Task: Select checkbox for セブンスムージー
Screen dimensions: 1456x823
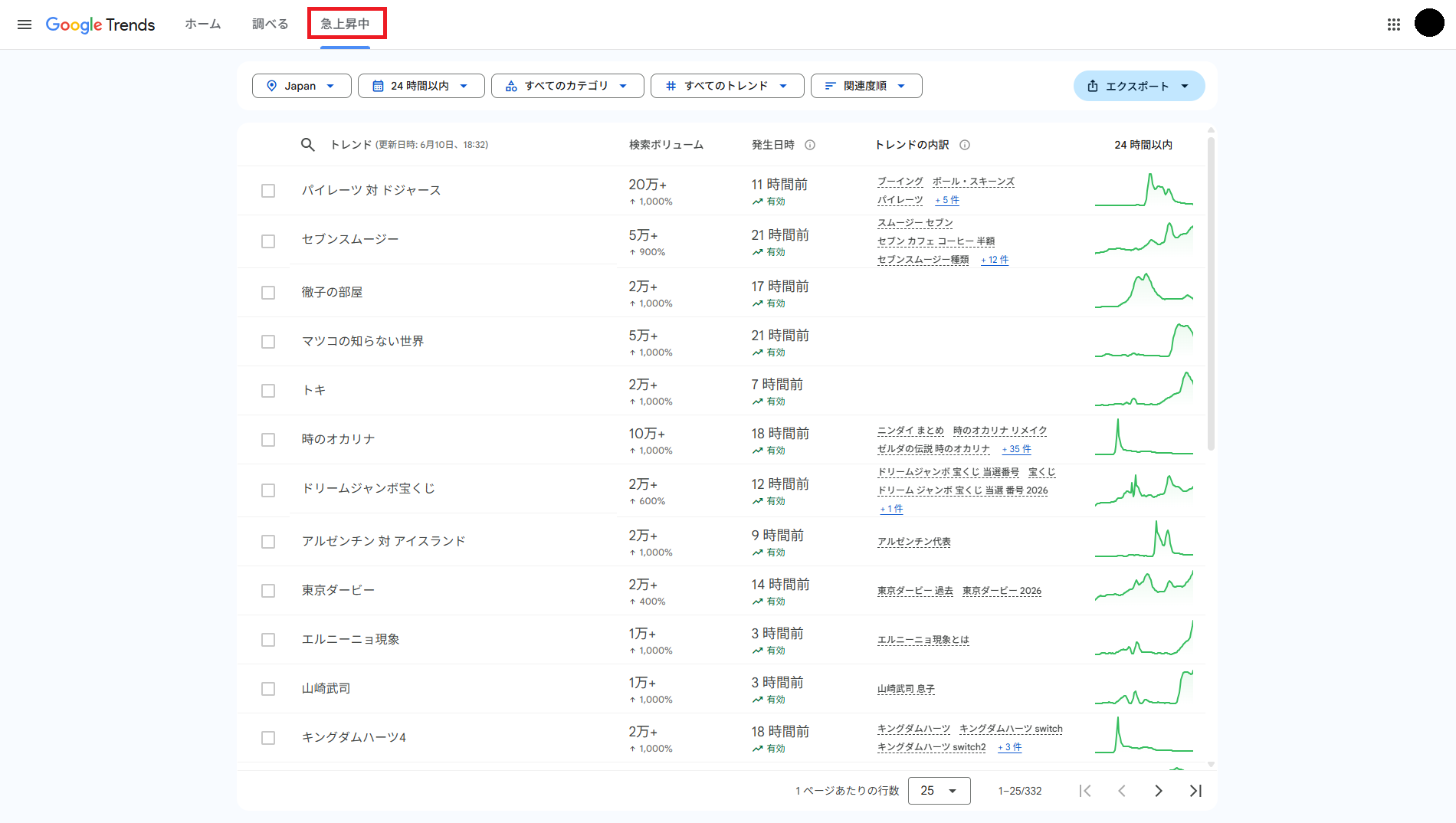Action: click(268, 241)
